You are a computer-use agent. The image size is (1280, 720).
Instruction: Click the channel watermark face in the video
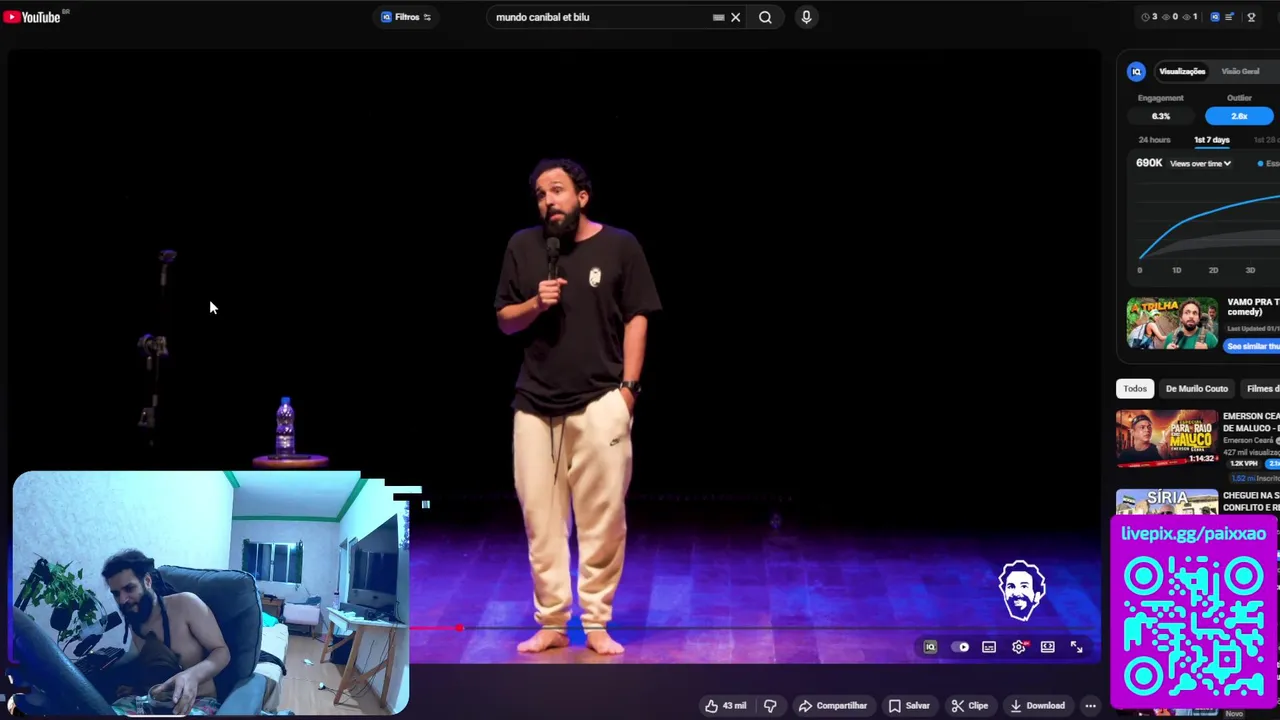pyautogui.click(x=1021, y=590)
